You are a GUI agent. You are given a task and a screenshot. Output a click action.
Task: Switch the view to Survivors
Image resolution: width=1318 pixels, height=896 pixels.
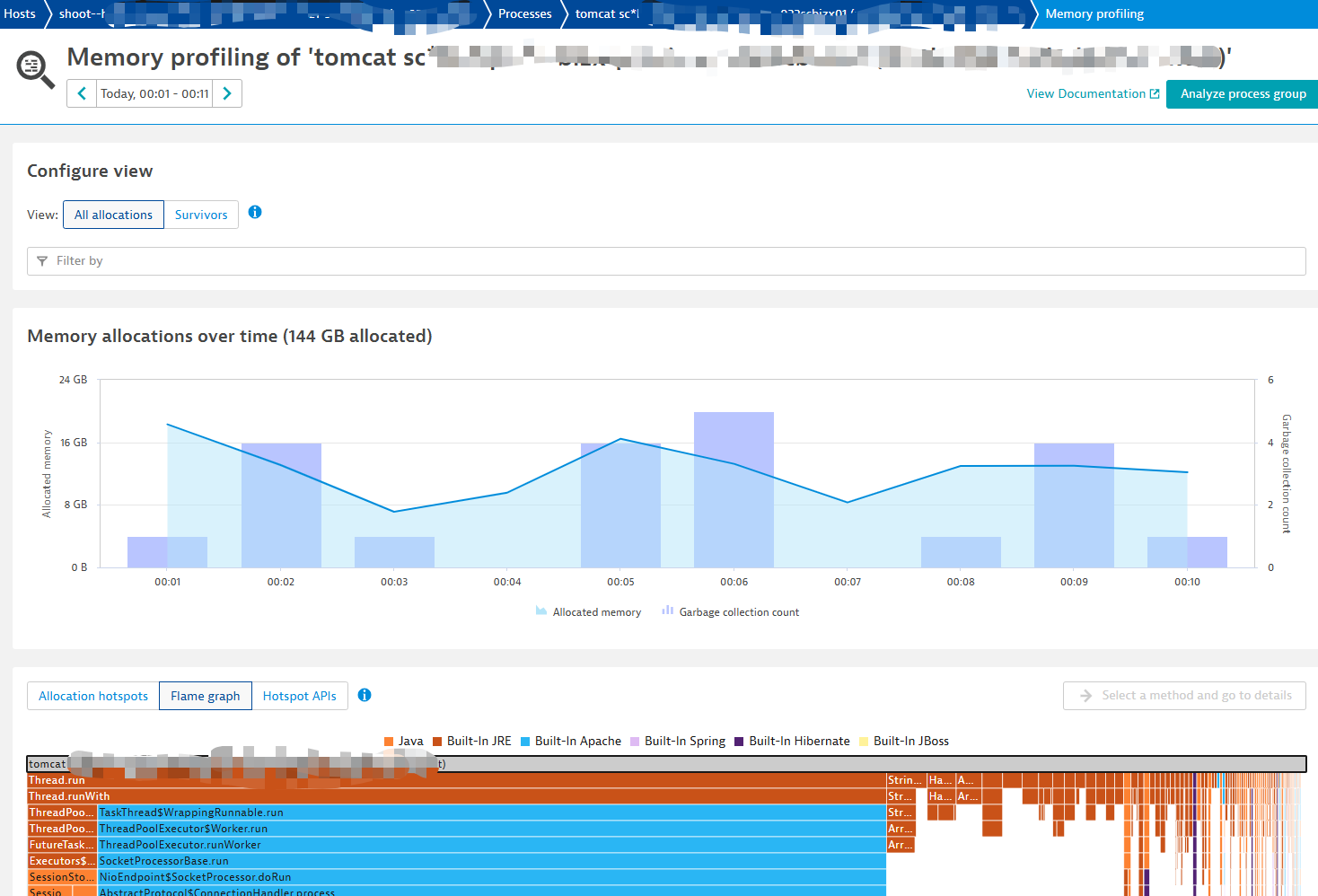click(200, 214)
